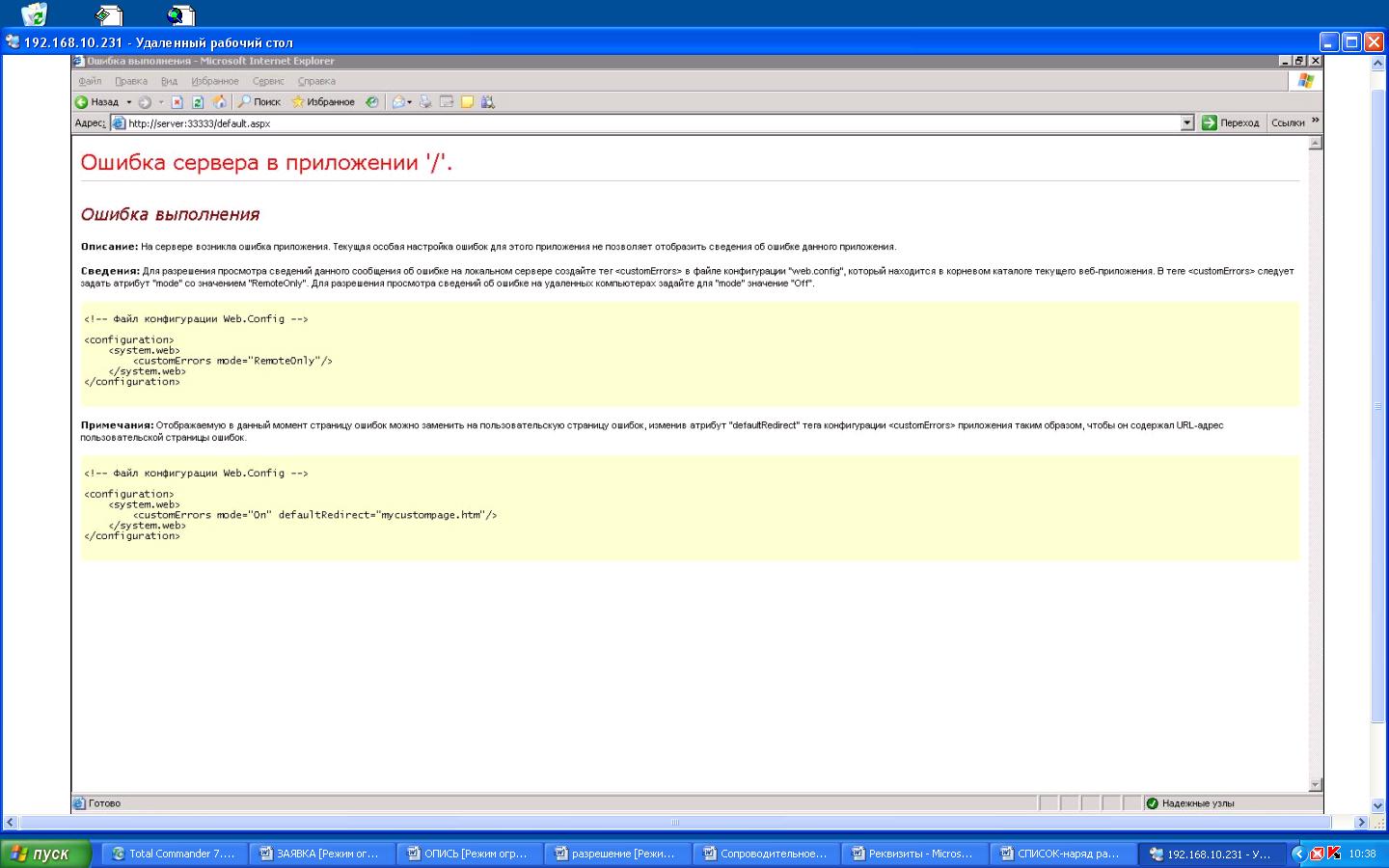Click the Windows flag logo in IE
The width and height of the screenshot is (1389, 868).
tap(1306, 81)
